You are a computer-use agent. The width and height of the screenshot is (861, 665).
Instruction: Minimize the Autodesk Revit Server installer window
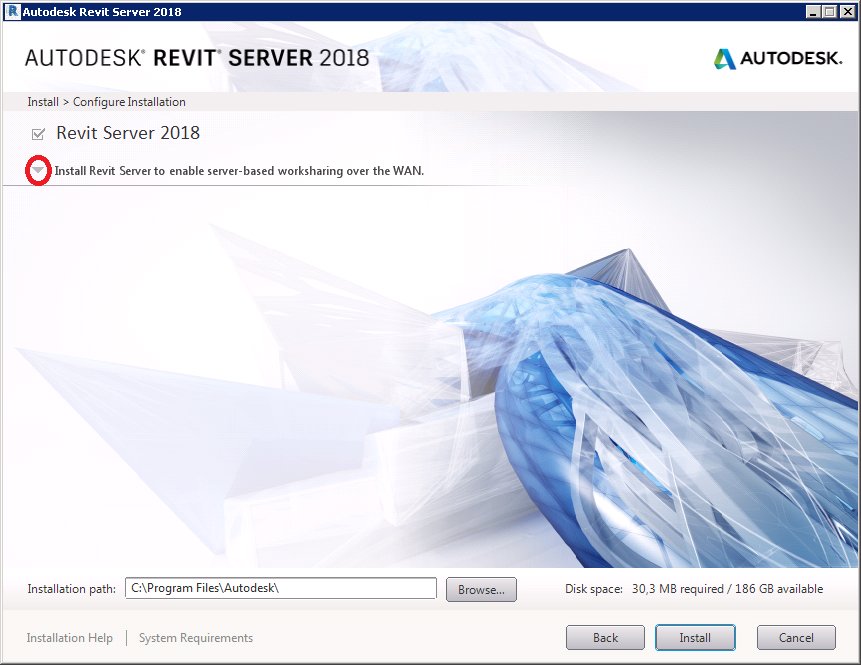pyautogui.click(x=814, y=12)
